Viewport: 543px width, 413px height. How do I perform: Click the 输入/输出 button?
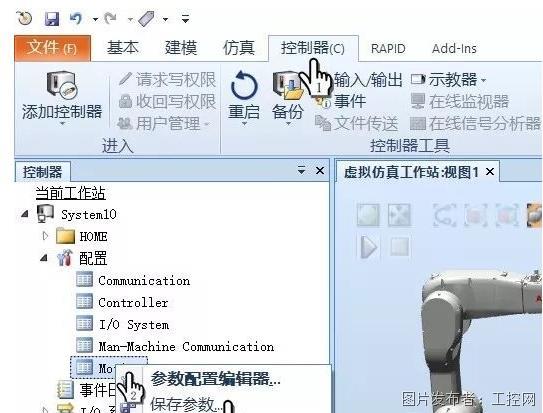click(x=367, y=80)
